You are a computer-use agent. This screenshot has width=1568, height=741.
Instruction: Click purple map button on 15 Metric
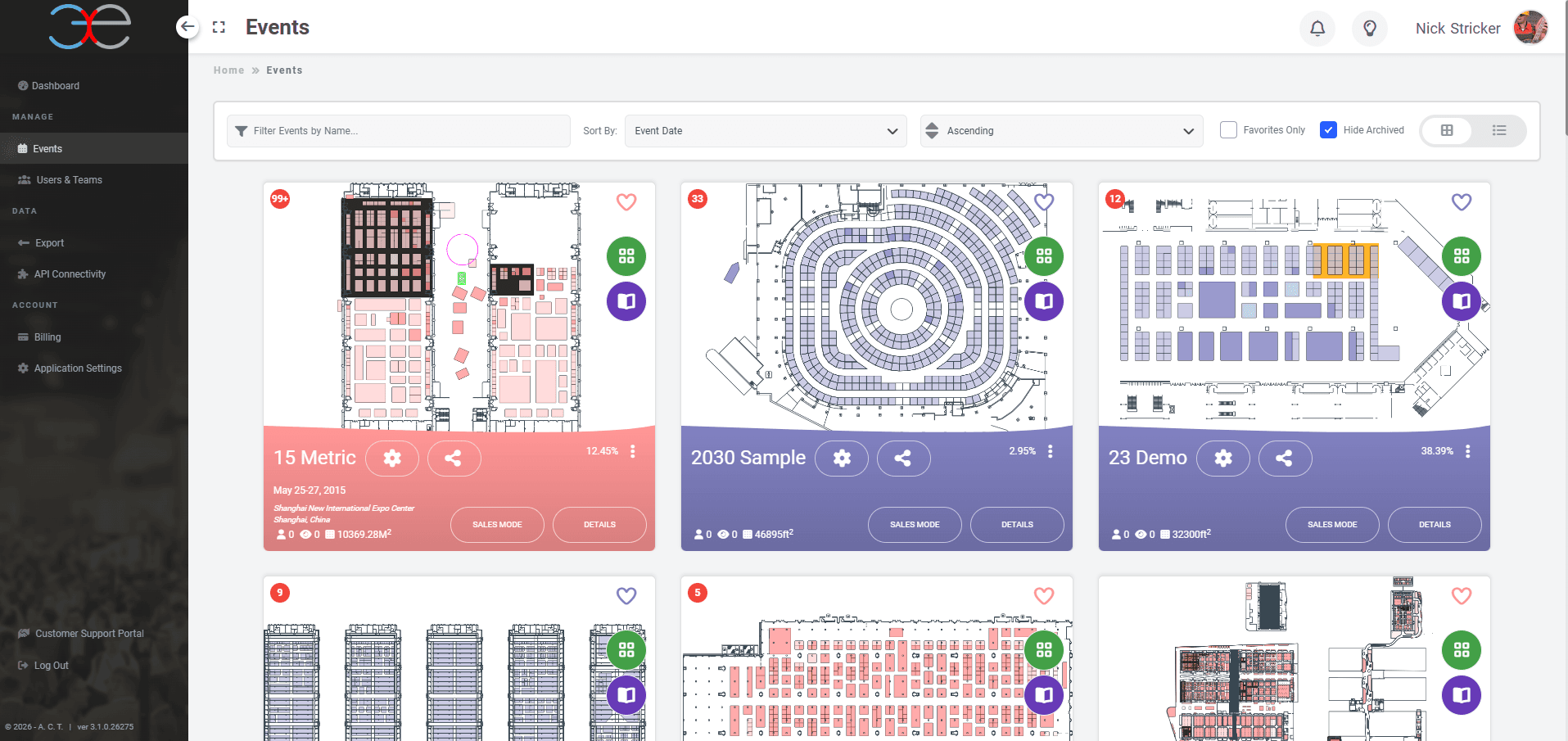(x=626, y=301)
